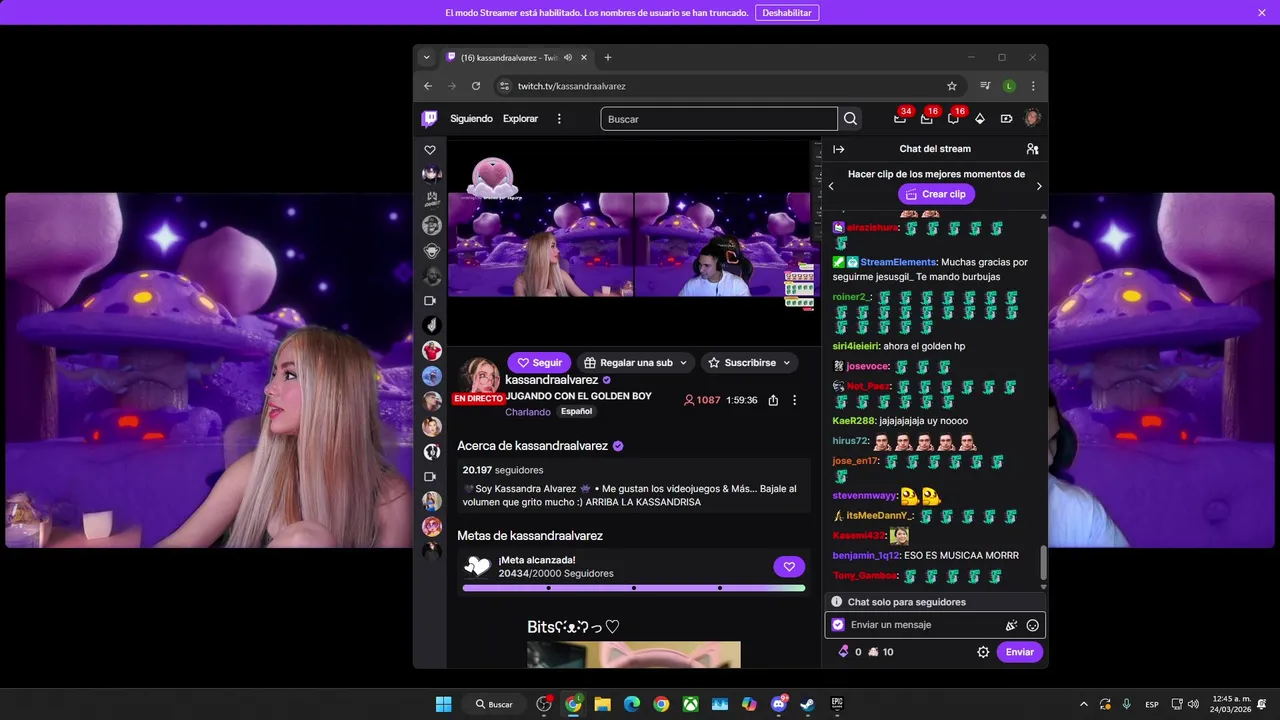Click the Buscar search box in taskbar
This screenshot has width=1280, height=720.
(x=495, y=704)
